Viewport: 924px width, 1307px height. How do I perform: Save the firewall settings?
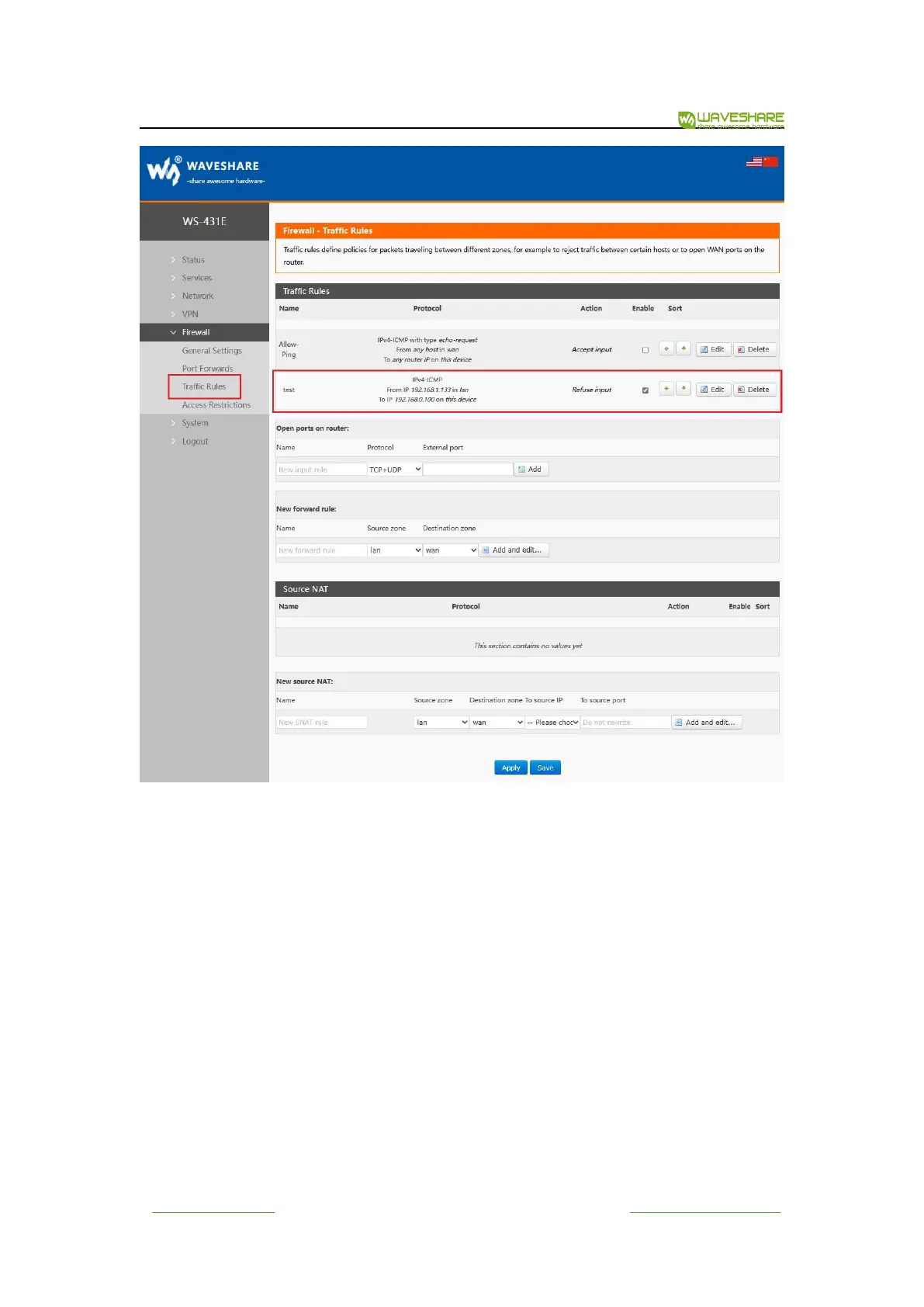coord(545,768)
